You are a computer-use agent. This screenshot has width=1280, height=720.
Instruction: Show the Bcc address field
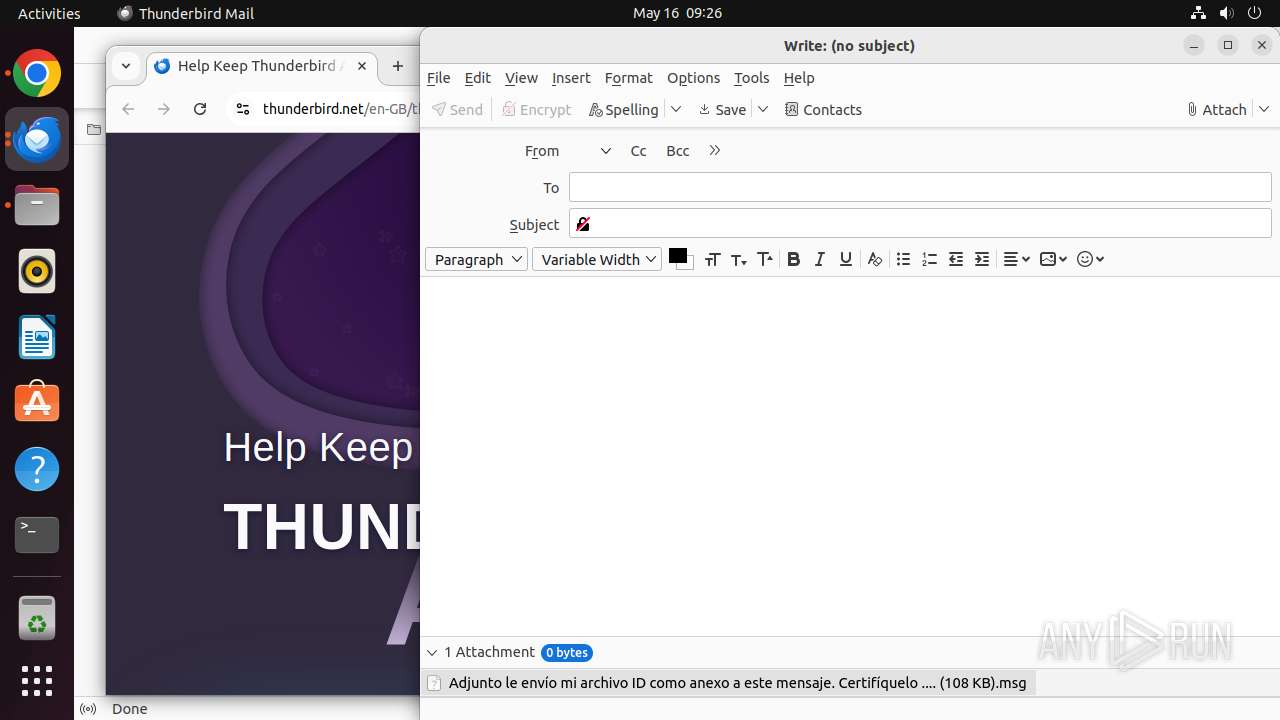pyautogui.click(x=677, y=151)
